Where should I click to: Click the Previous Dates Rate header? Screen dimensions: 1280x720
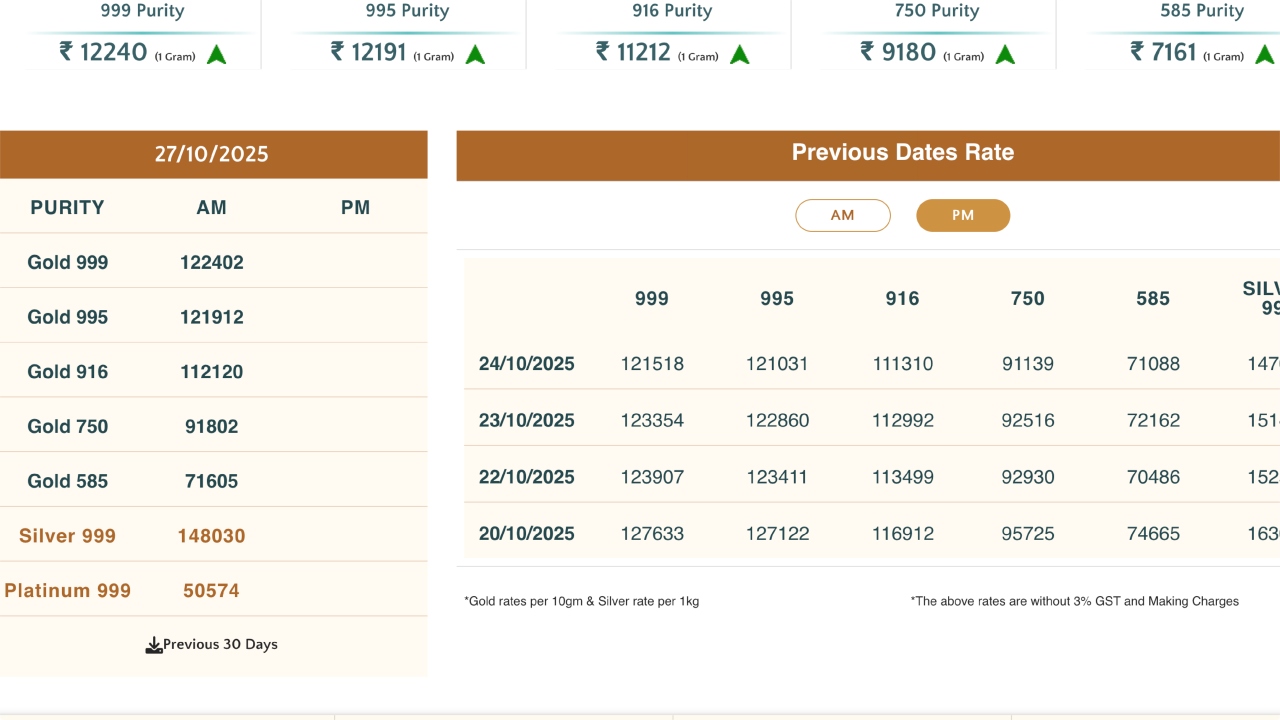coord(902,153)
